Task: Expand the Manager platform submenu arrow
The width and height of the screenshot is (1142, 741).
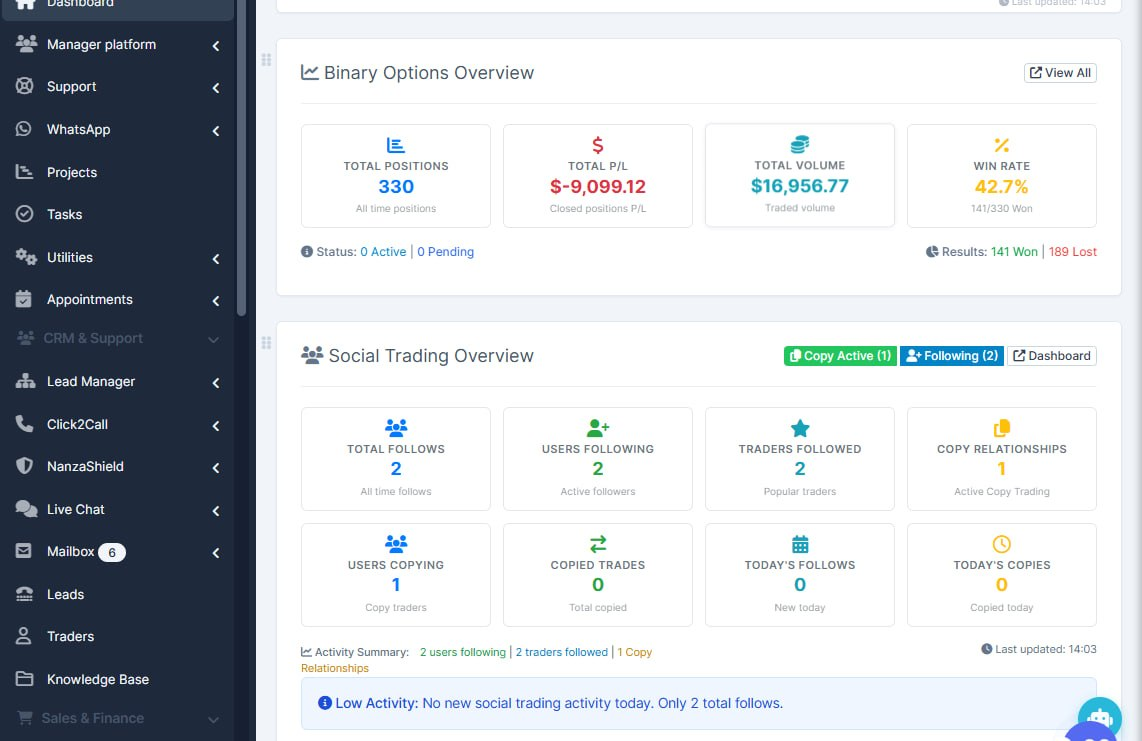Action: [216, 46]
